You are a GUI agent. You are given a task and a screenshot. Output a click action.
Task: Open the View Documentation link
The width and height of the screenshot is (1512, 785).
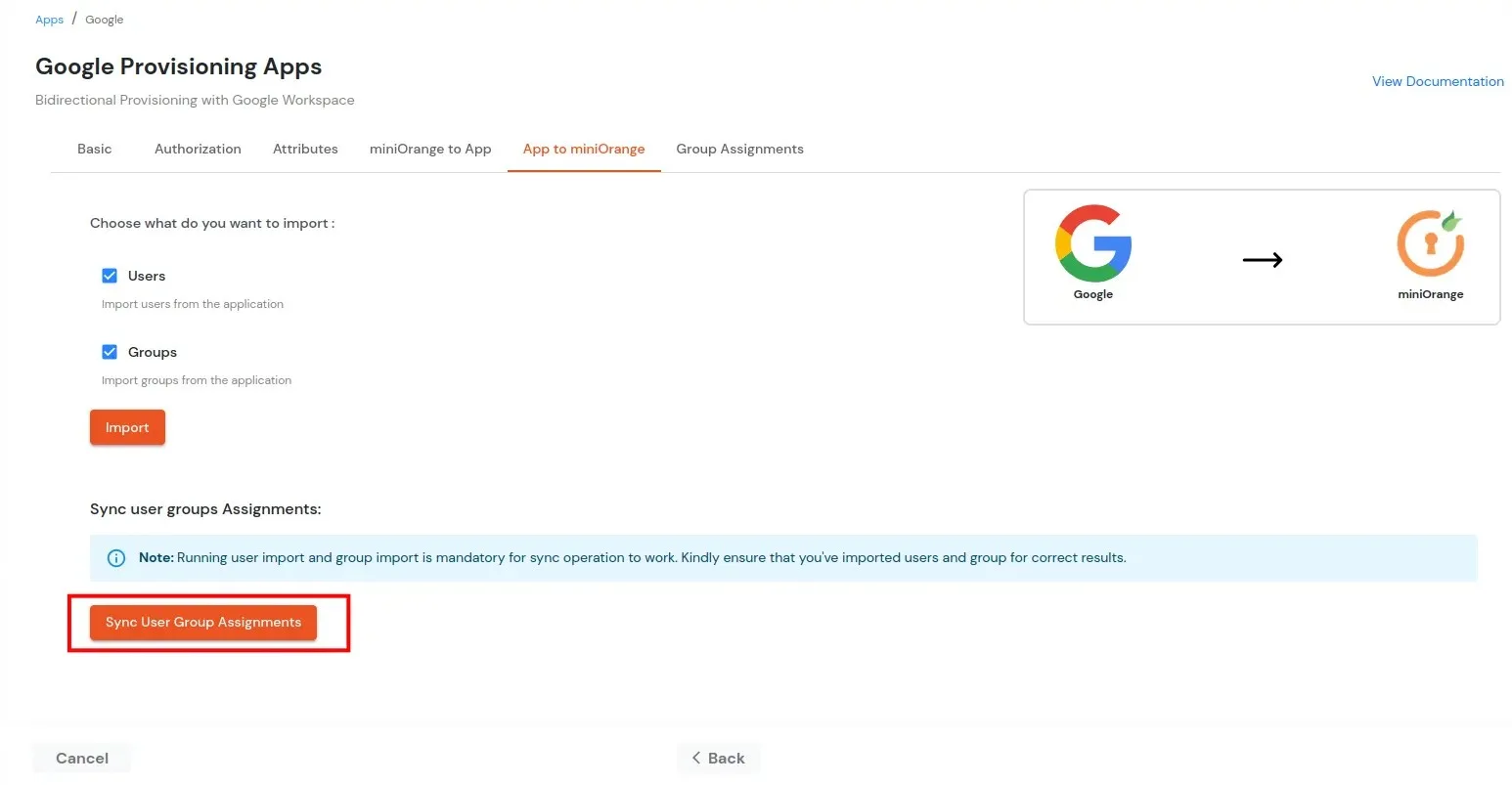tap(1438, 81)
